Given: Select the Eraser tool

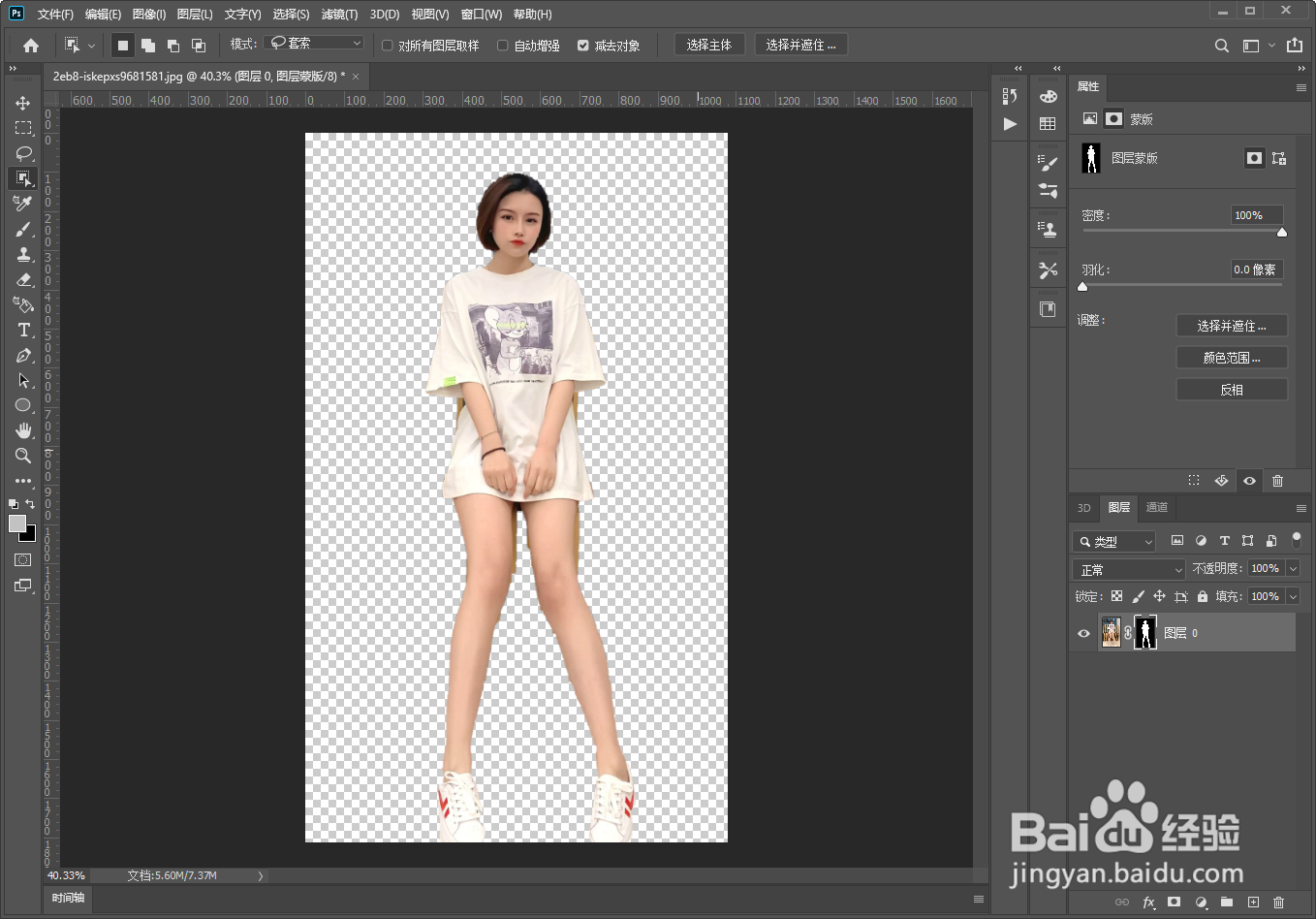Looking at the screenshot, I should click(23, 279).
